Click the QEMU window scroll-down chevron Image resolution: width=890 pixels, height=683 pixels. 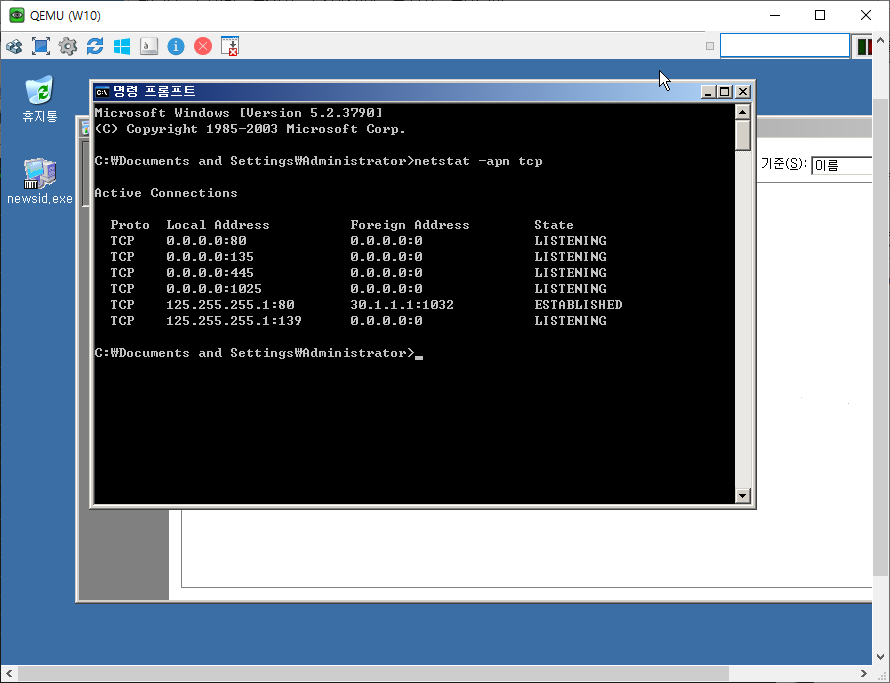point(880,657)
